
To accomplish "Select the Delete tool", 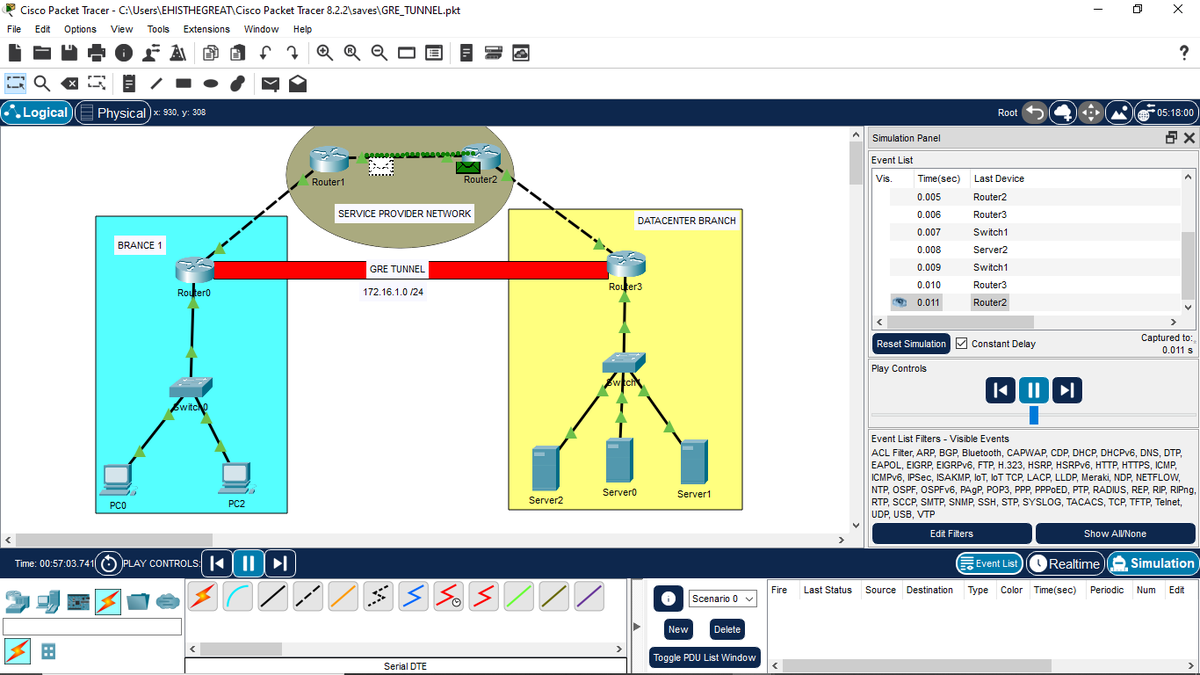I will click(x=70, y=83).
